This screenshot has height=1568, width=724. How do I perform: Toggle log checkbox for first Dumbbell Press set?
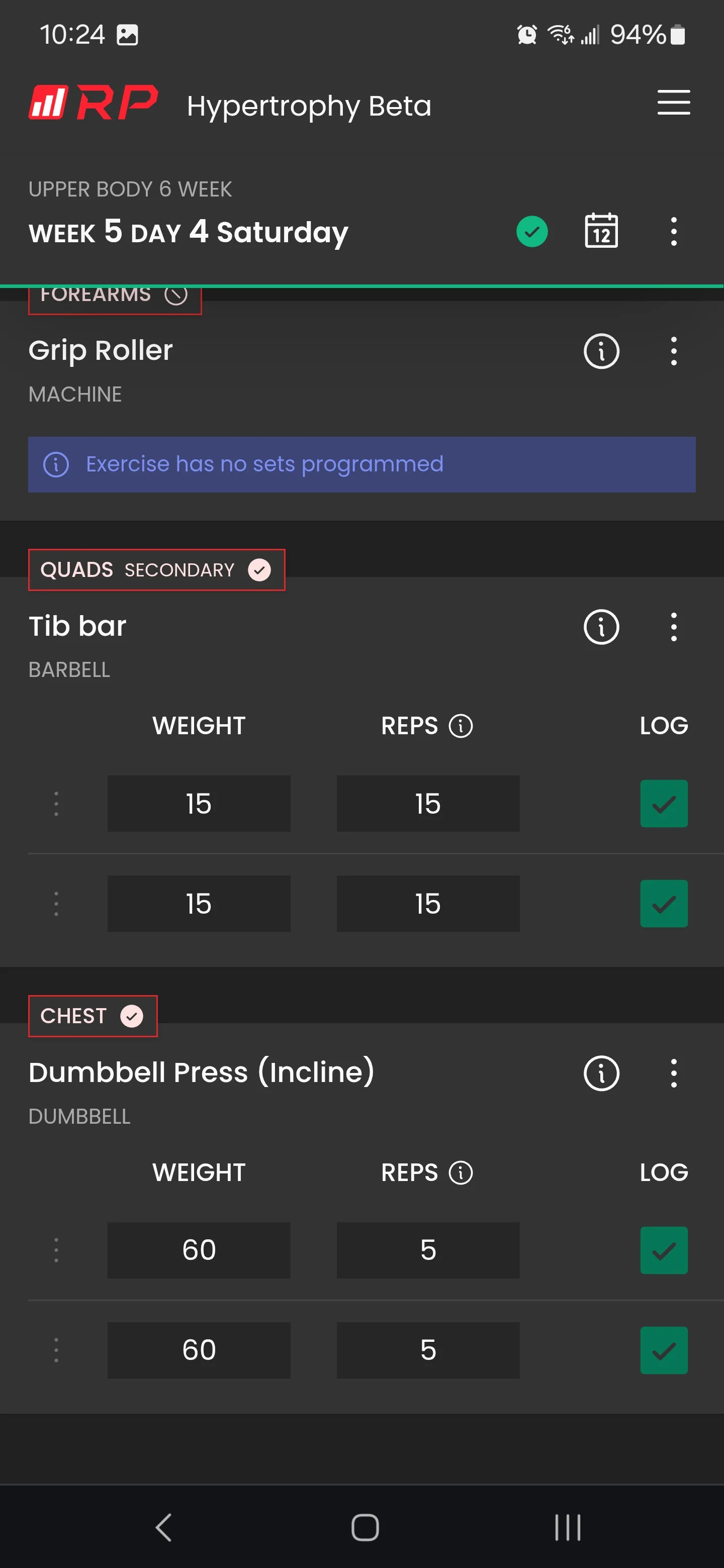[x=664, y=1250]
